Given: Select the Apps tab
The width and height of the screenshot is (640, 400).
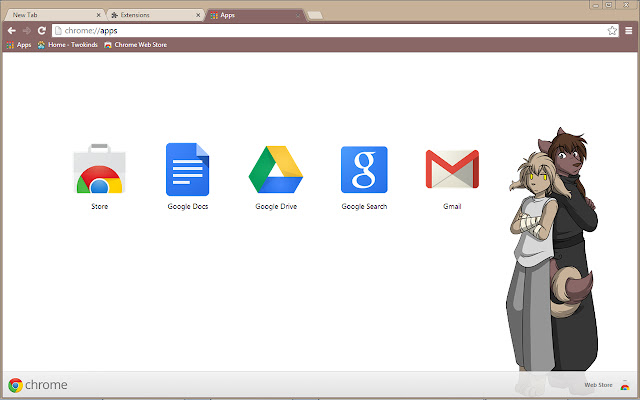Looking at the screenshot, I should [x=255, y=15].
